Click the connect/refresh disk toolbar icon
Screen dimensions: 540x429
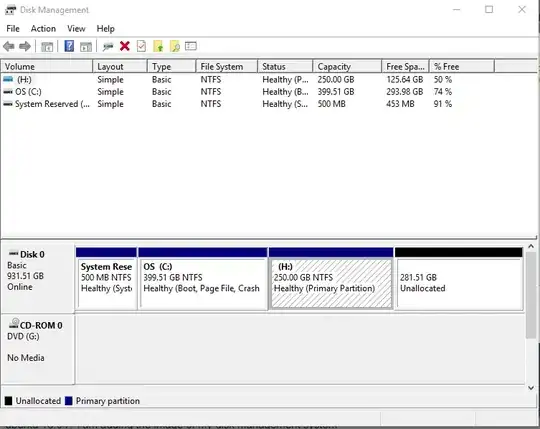point(108,46)
